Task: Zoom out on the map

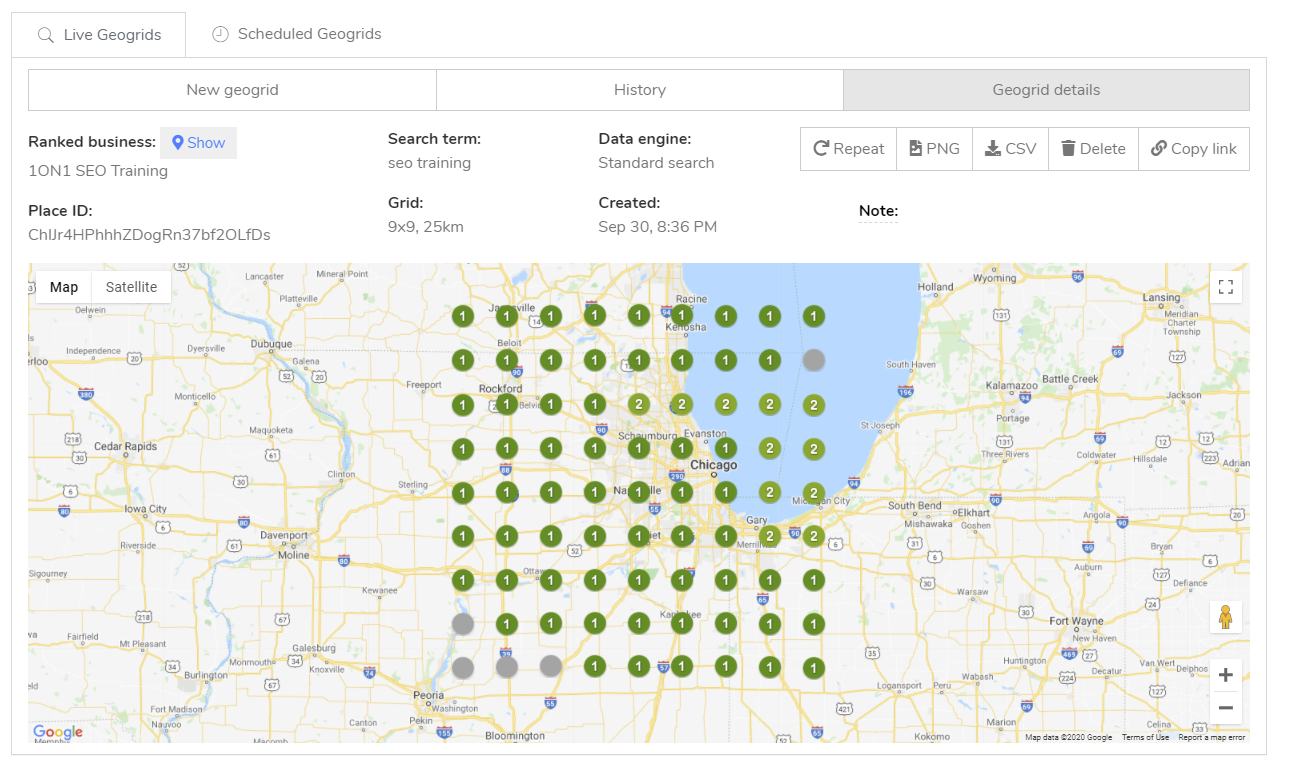Action: (x=1225, y=708)
